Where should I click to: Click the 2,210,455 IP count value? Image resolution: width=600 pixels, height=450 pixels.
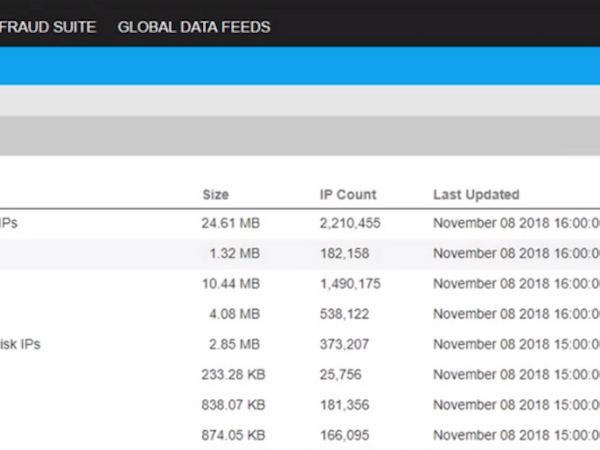click(x=350, y=224)
